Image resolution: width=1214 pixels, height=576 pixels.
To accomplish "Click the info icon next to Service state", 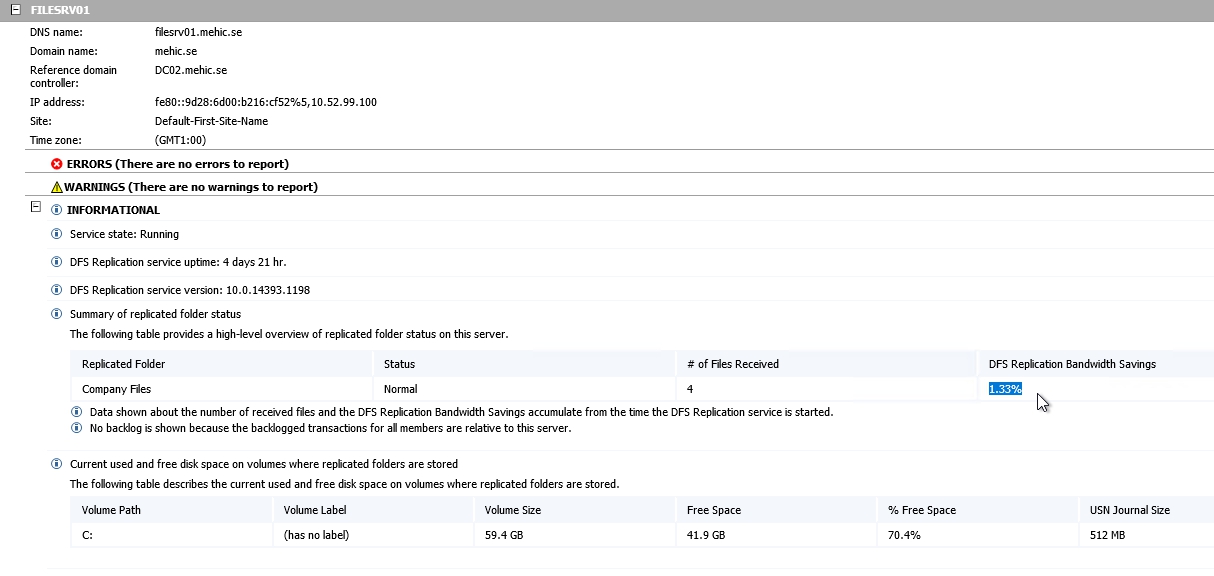I will pos(56,234).
